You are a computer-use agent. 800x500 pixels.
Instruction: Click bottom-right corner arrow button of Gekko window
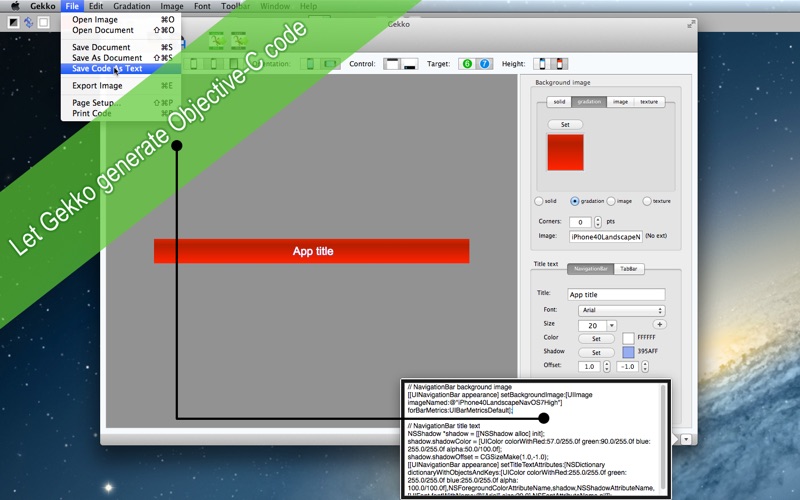(686, 439)
